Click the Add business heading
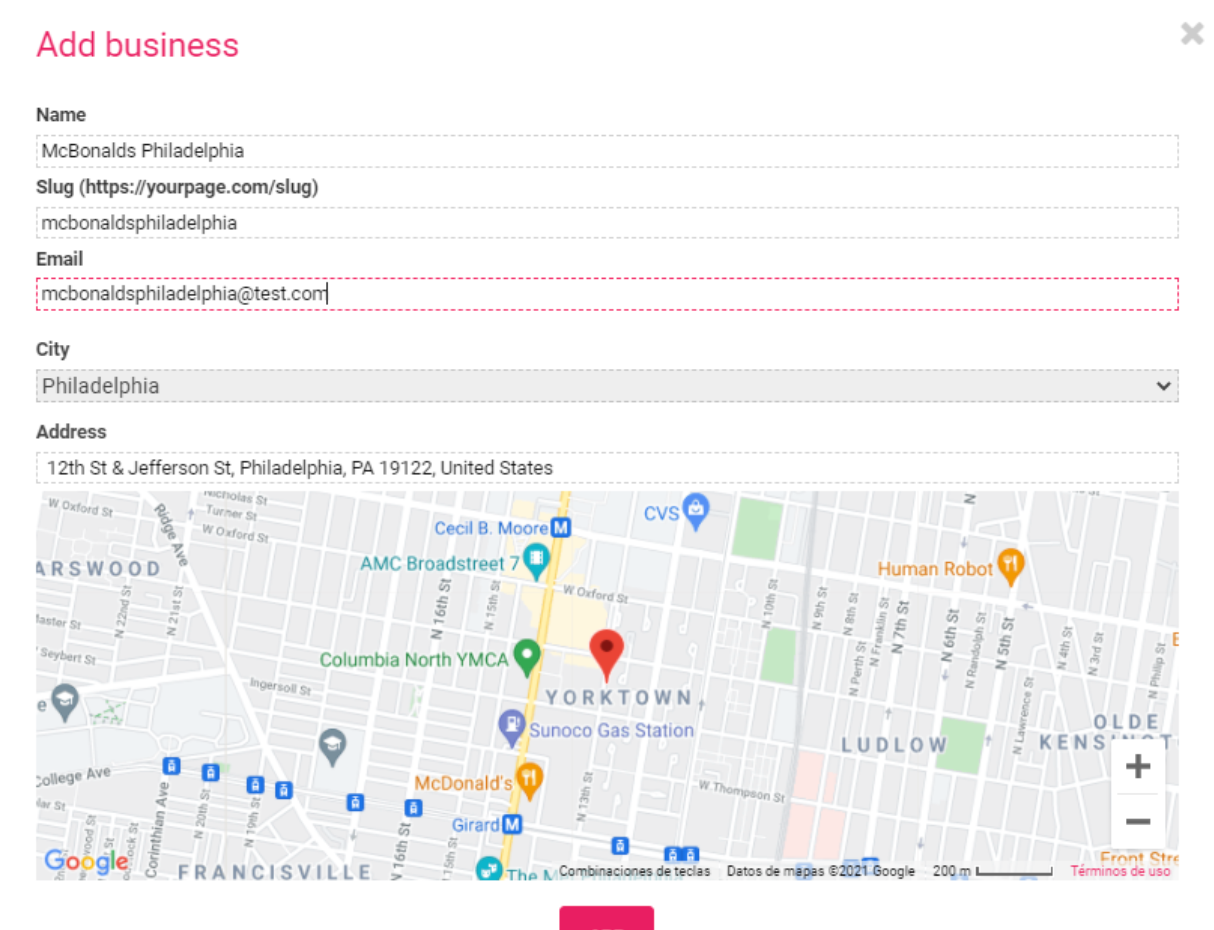Image resolution: width=1214 pixels, height=930 pixels. click(x=138, y=45)
